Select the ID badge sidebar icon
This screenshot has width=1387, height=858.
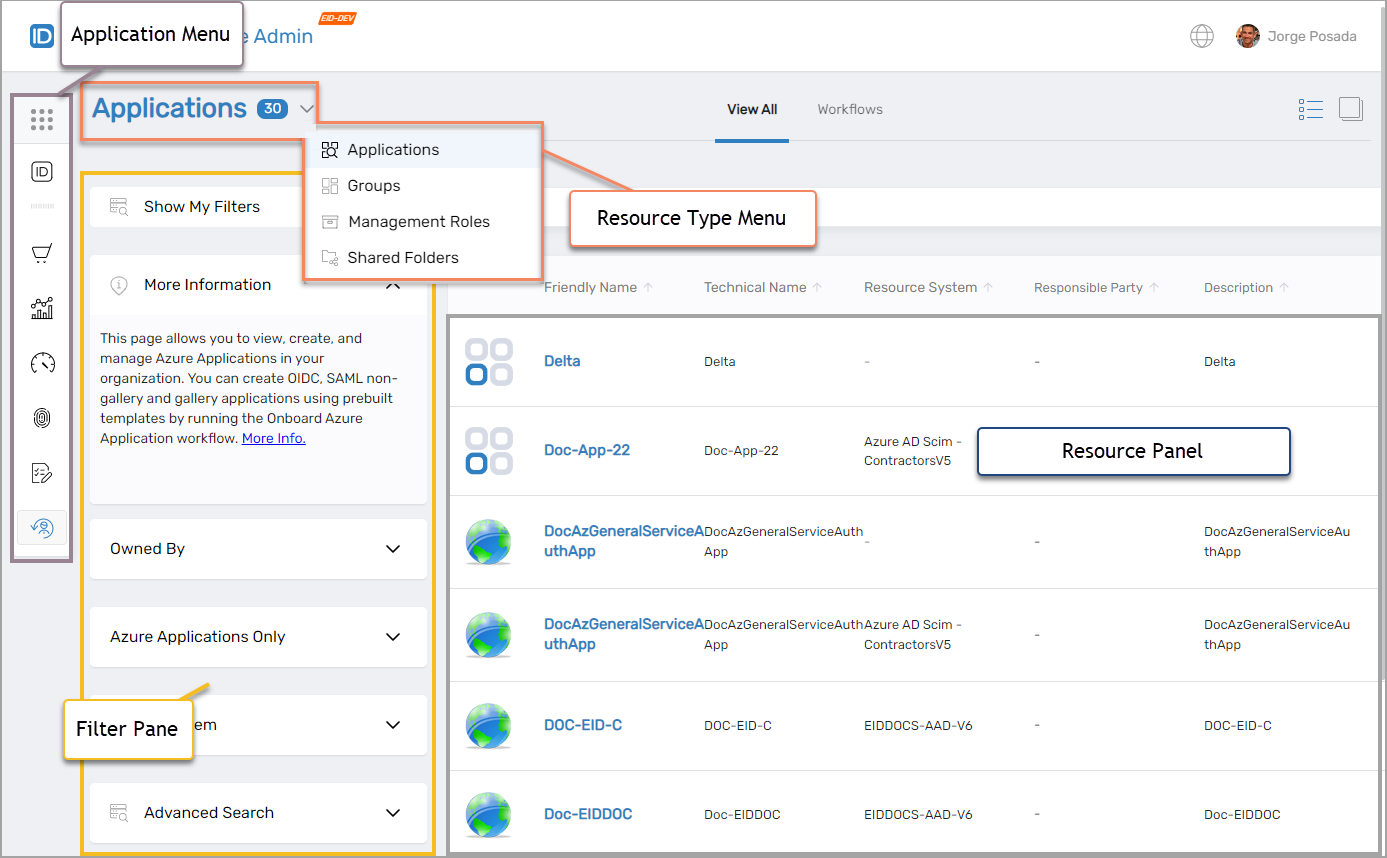41,171
